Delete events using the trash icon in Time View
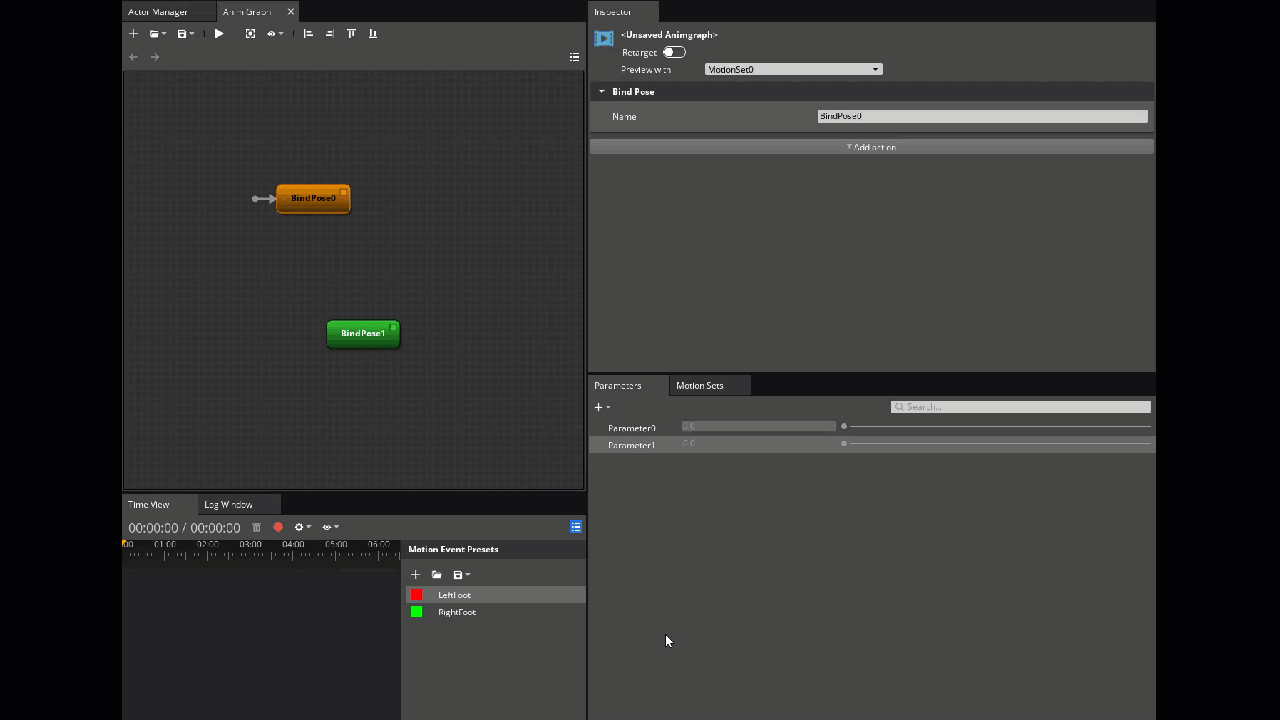The image size is (1280, 720). (x=255, y=527)
